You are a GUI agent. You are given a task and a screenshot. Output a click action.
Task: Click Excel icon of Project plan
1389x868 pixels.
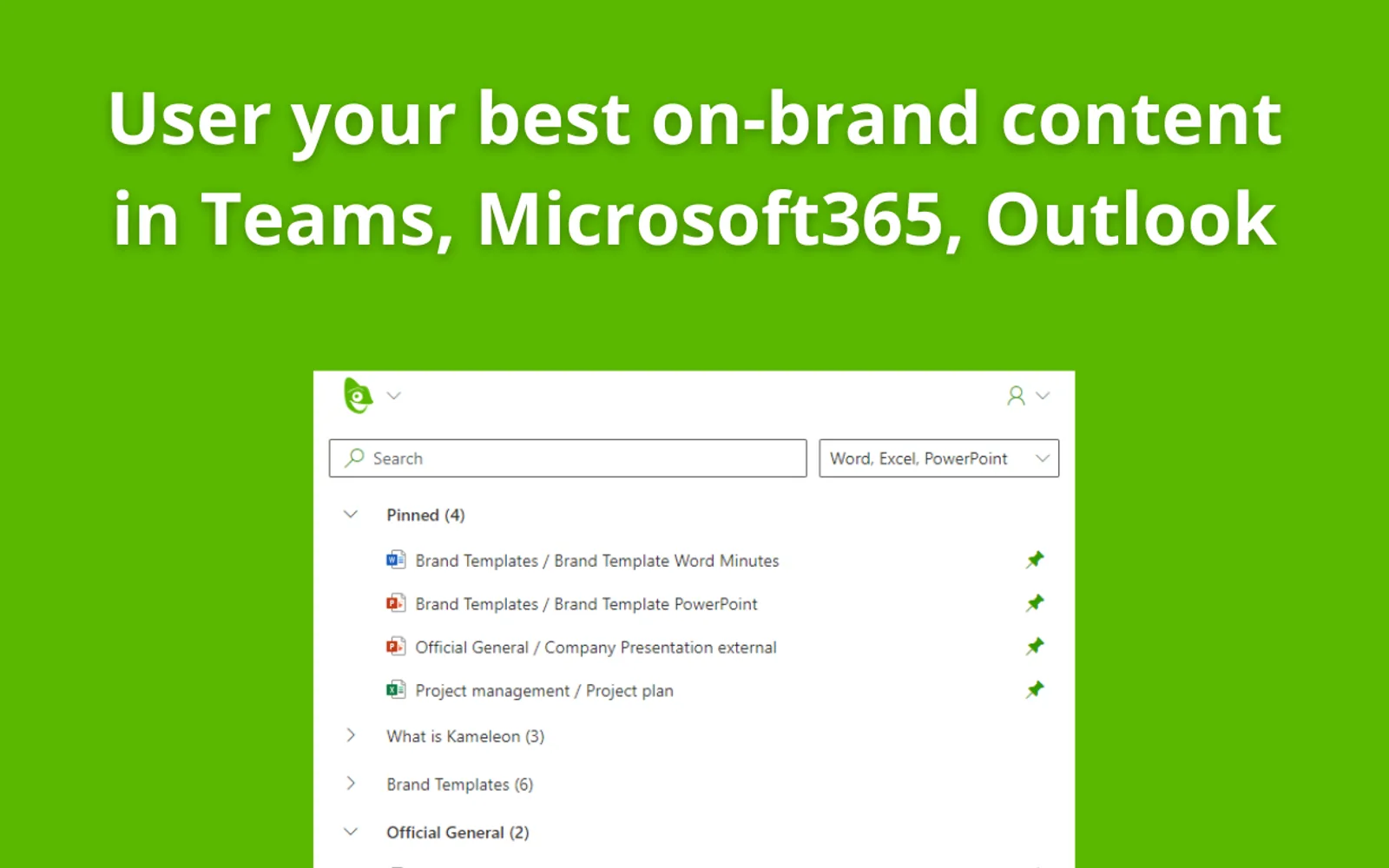tap(396, 690)
